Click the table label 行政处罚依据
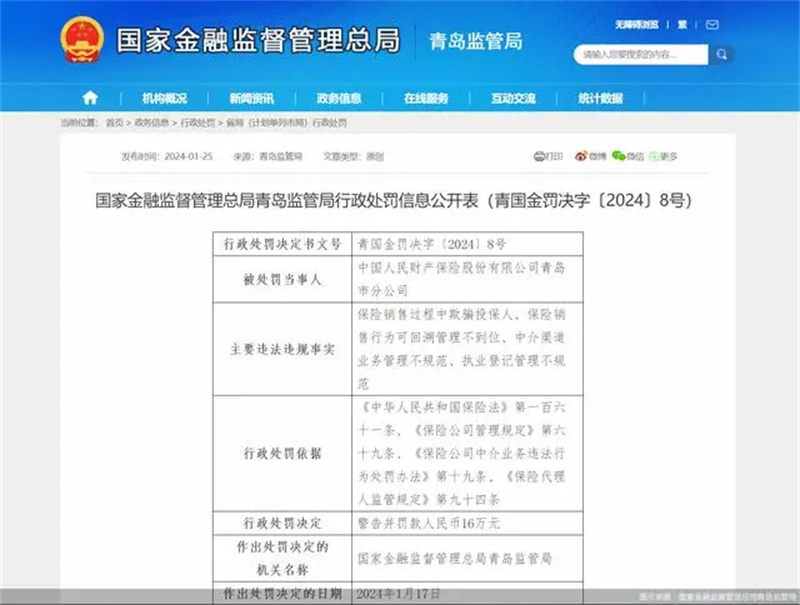 pyautogui.click(x=282, y=453)
